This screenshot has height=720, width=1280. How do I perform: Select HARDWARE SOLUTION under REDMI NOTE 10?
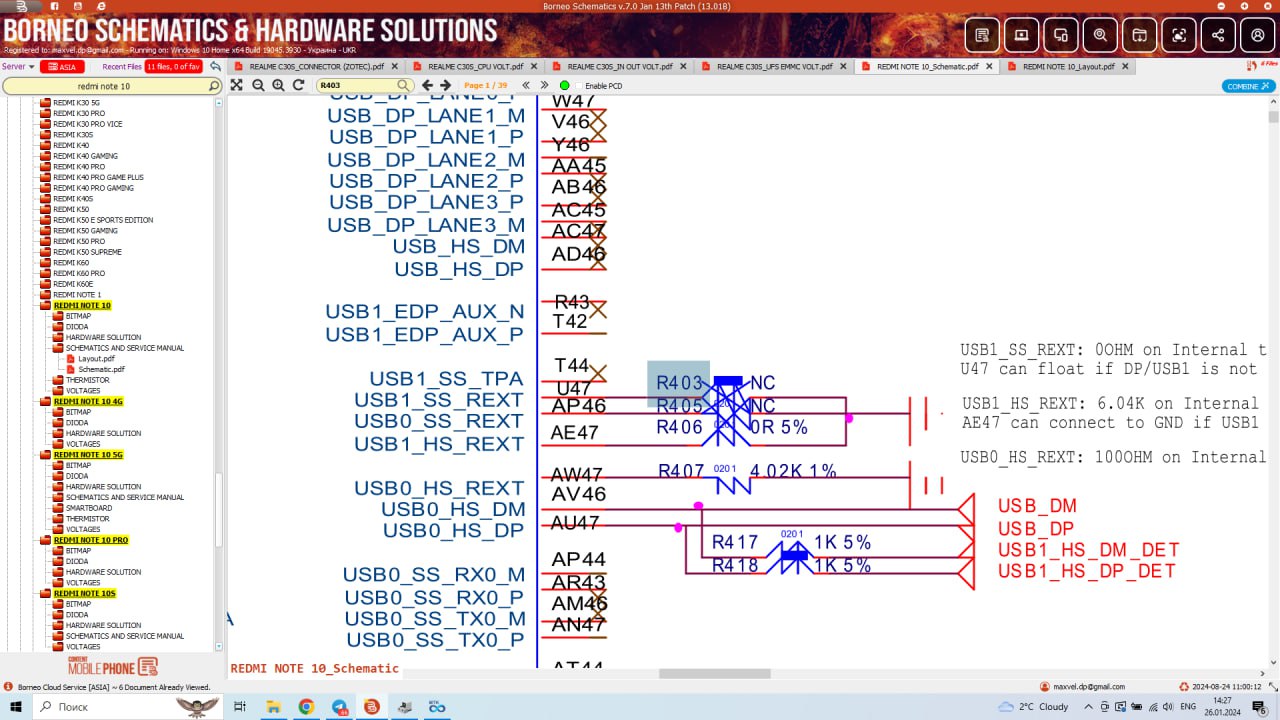point(103,338)
